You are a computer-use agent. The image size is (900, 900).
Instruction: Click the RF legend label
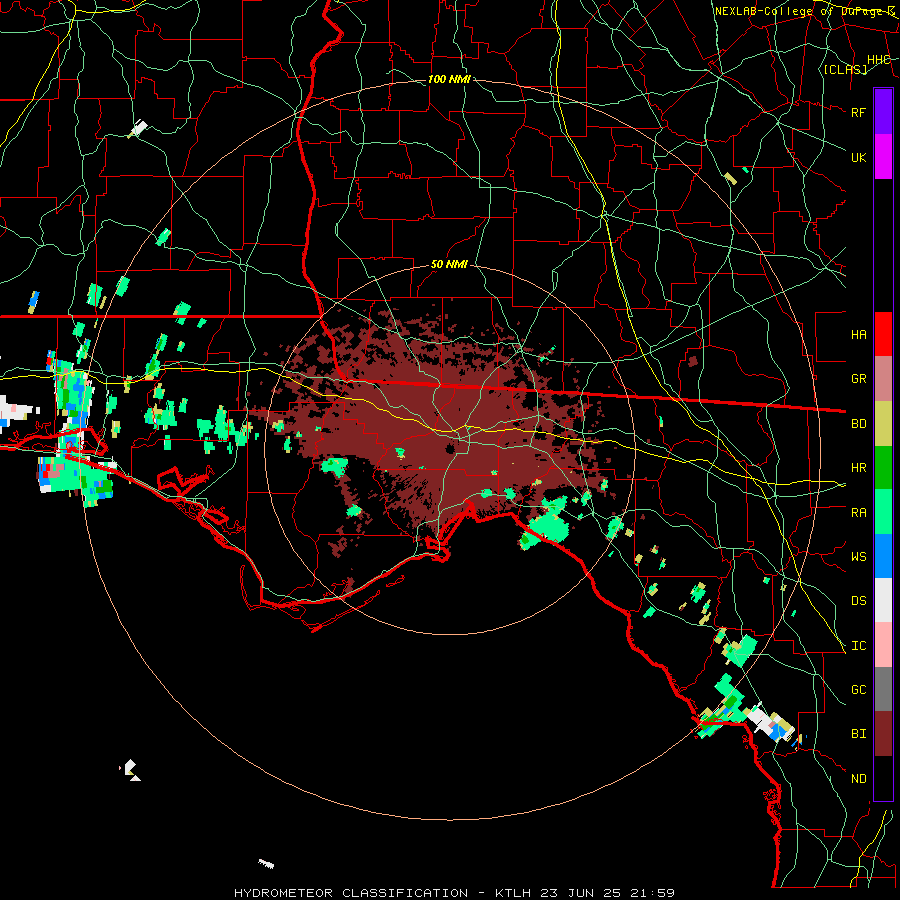pyautogui.click(x=858, y=112)
